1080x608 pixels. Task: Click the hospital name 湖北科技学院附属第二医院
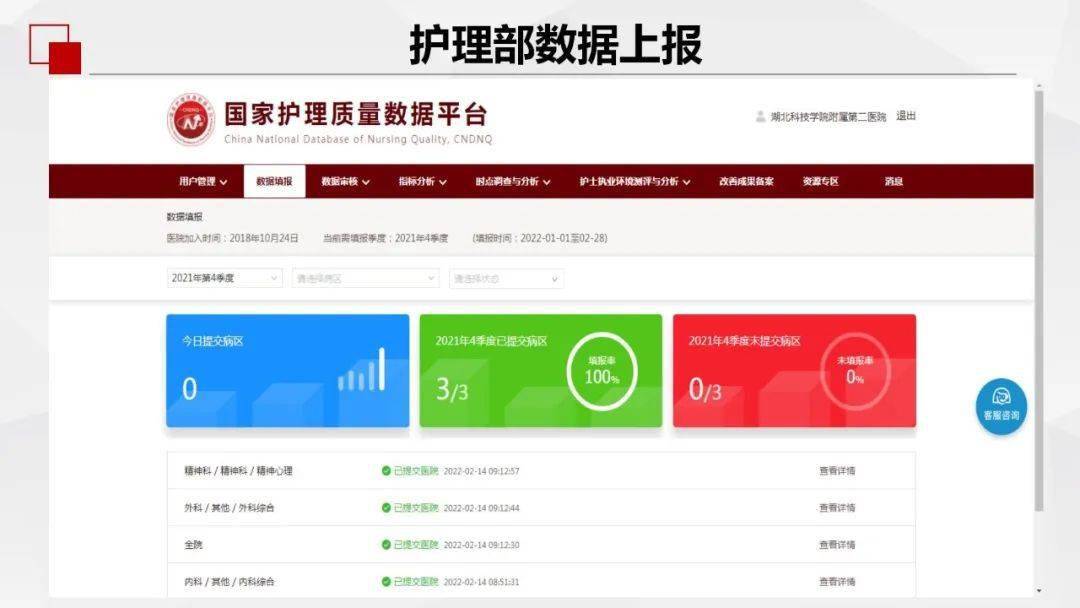pyautogui.click(x=830, y=116)
